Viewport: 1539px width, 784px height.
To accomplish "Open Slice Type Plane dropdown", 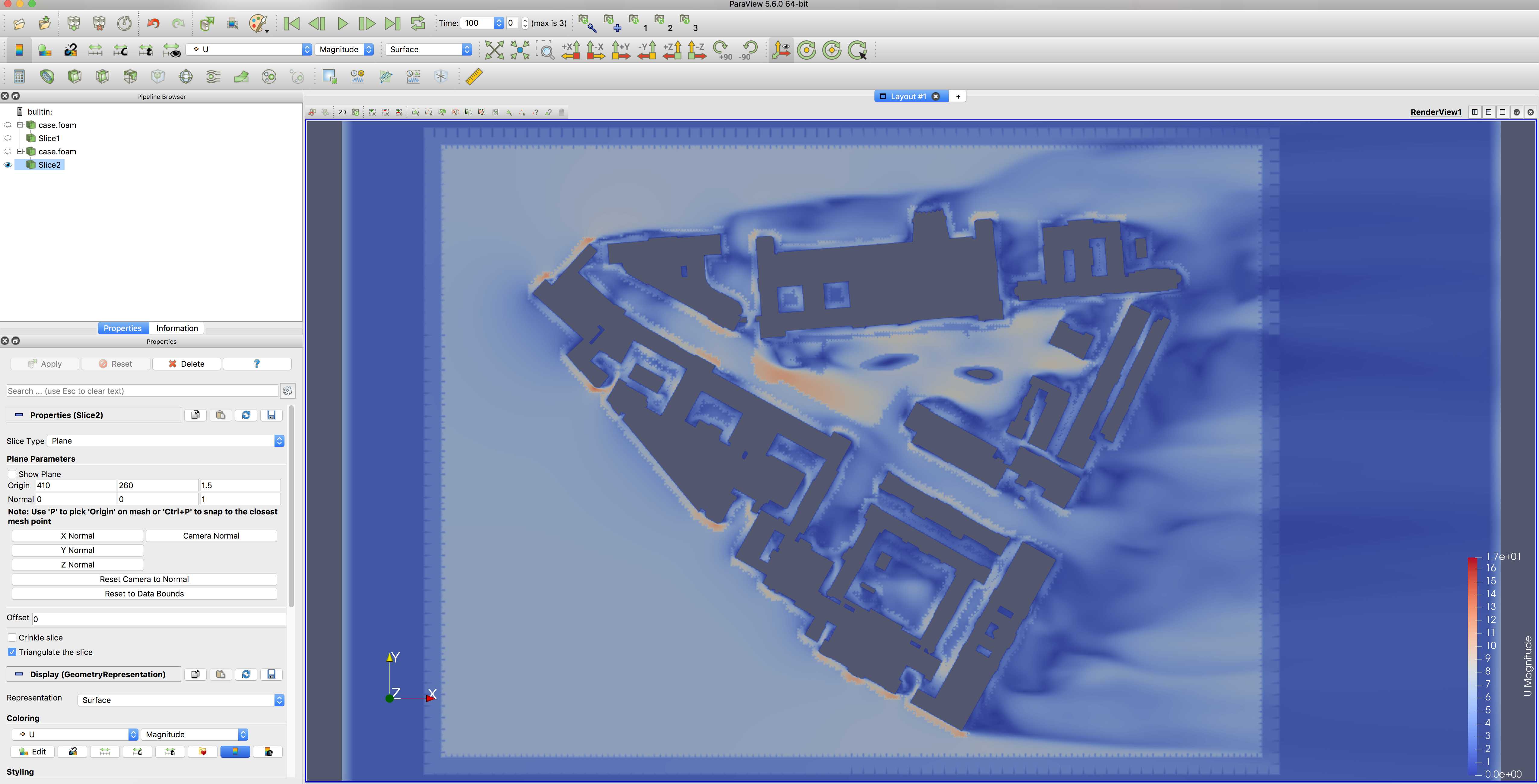I will (x=166, y=441).
